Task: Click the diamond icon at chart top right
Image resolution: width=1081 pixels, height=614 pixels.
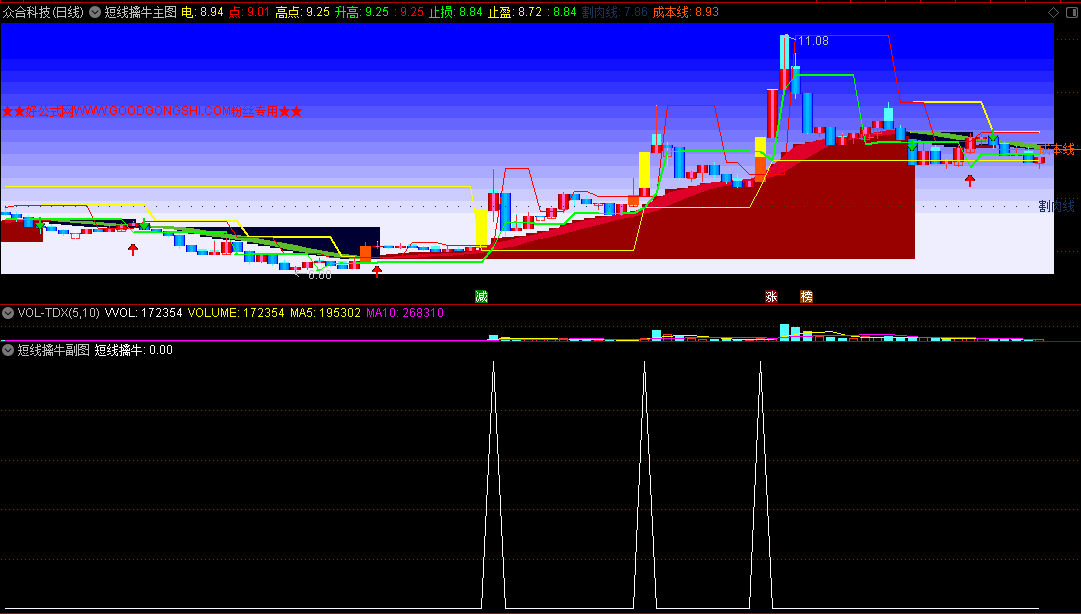Action: (x=1053, y=12)
